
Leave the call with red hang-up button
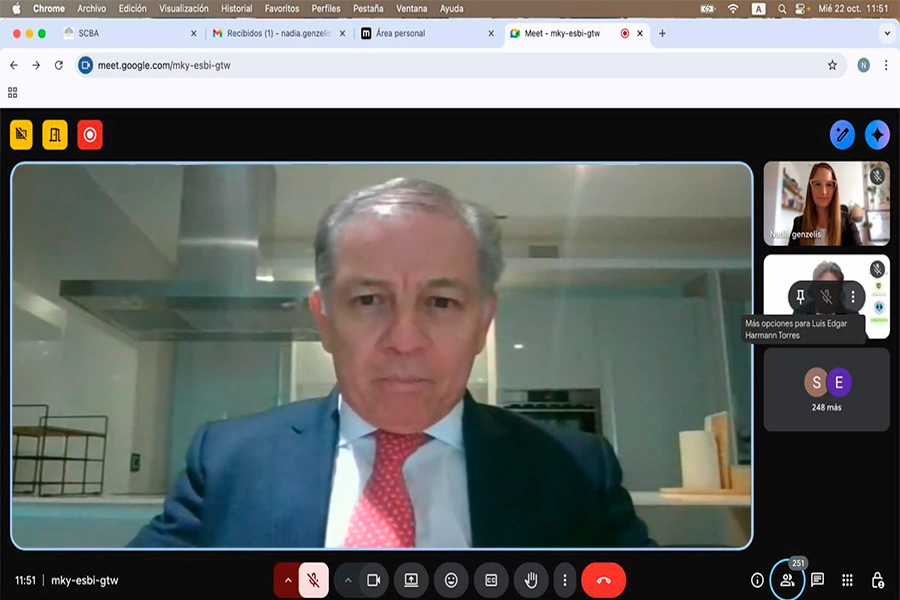tap(603, 580)
